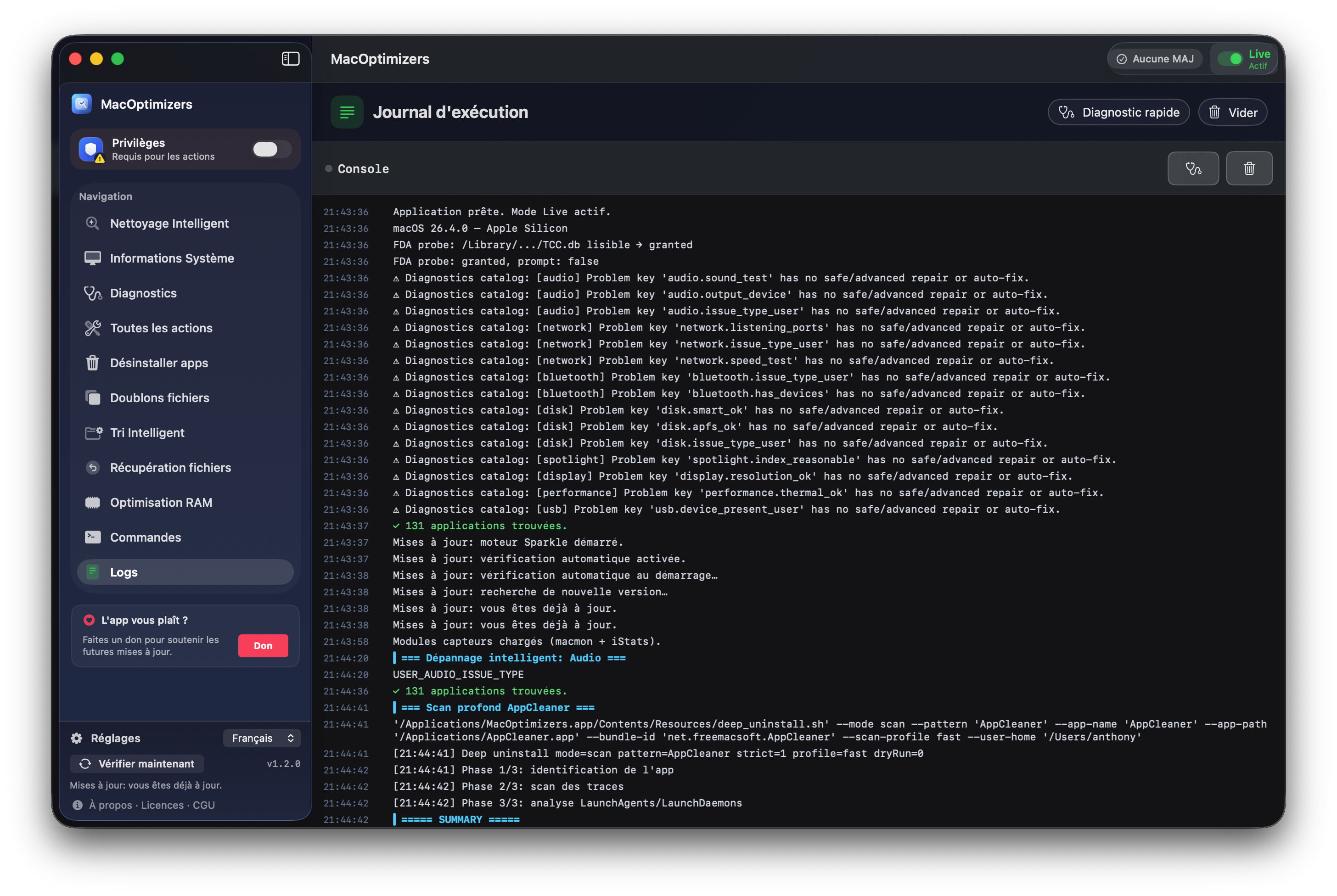Open Récupération fichiers navigation item
This screenshot has width=1337, height=896.
(x=170, y=467)
